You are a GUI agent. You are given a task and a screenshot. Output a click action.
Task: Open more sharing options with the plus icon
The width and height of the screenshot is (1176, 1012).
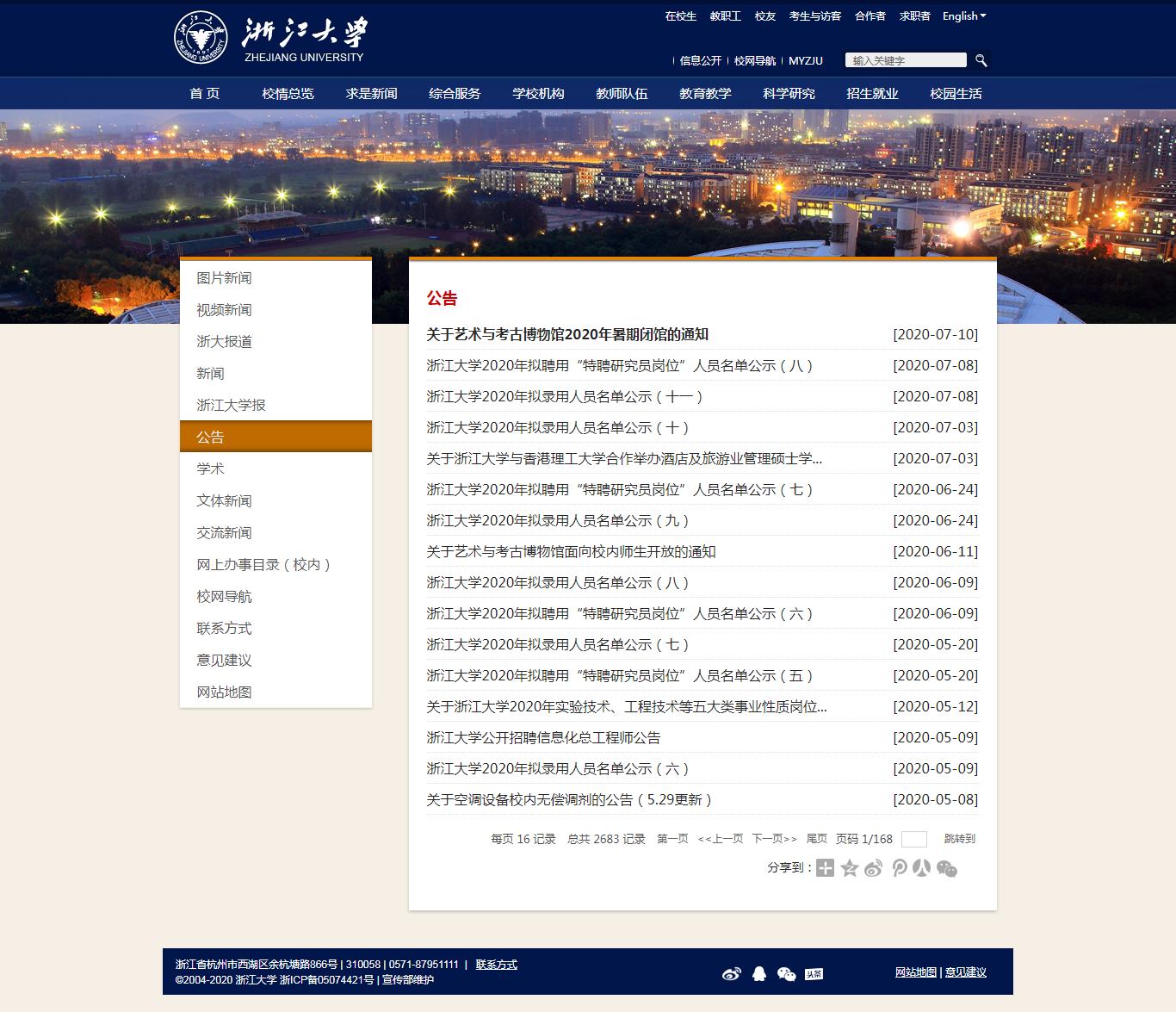825,870
